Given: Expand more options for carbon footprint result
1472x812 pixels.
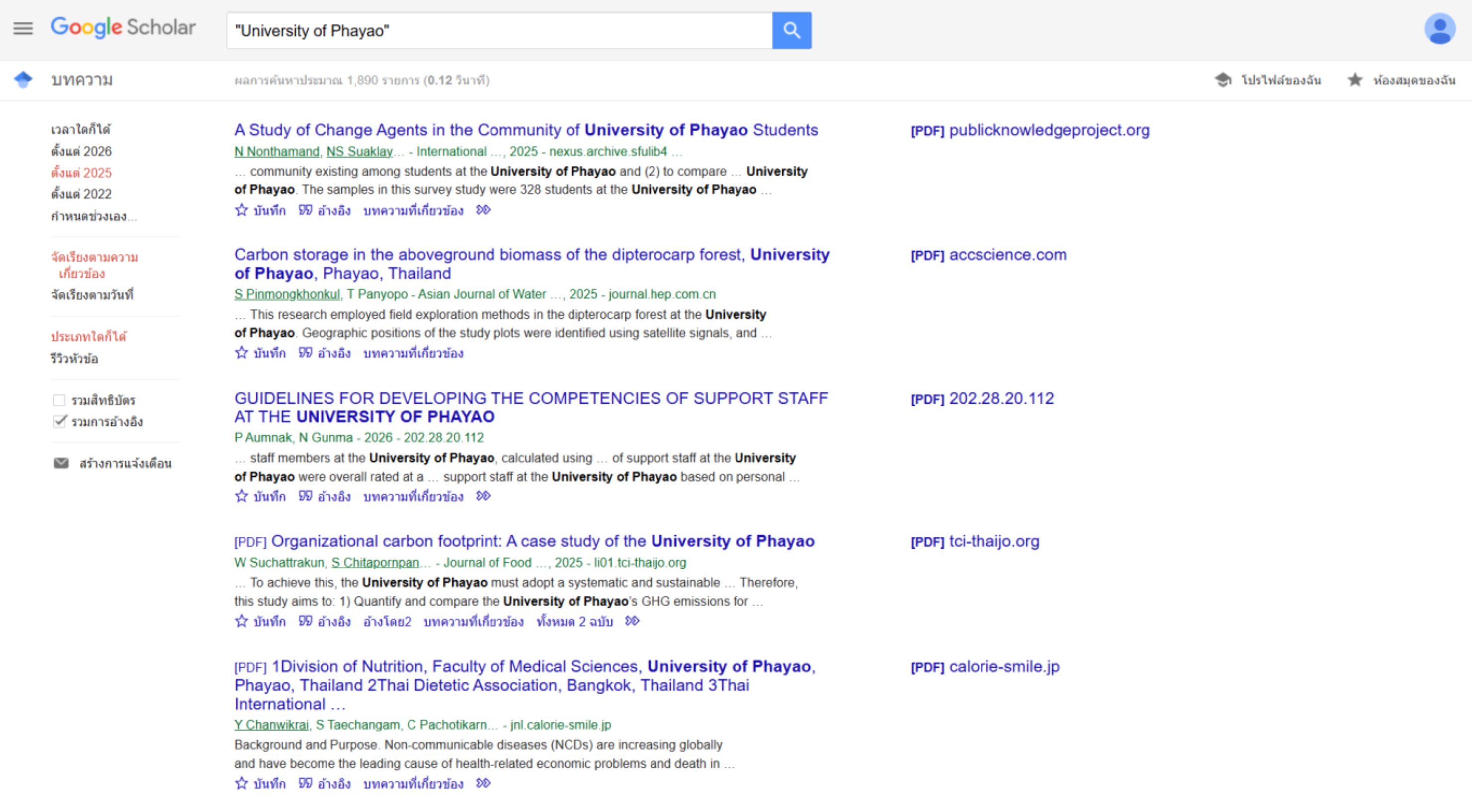Looking at the screenshot, I should (632, 621).
